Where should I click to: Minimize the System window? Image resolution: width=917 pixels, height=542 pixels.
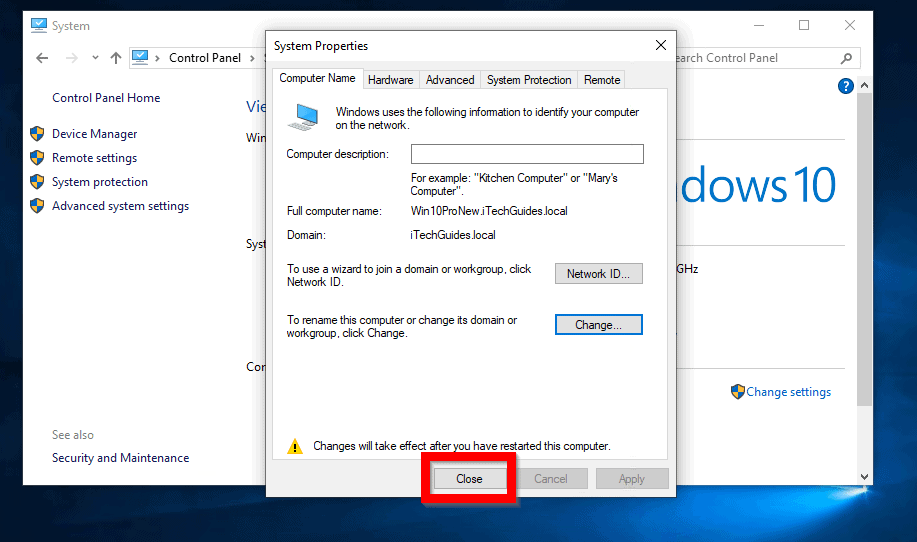coord(759,25)
